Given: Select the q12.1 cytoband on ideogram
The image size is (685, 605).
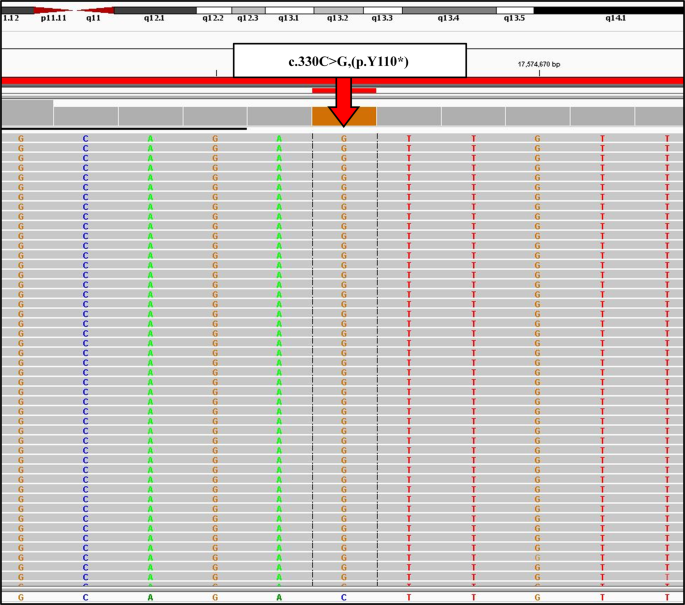Looking at the screenshot, I should [x=155, y=10].
